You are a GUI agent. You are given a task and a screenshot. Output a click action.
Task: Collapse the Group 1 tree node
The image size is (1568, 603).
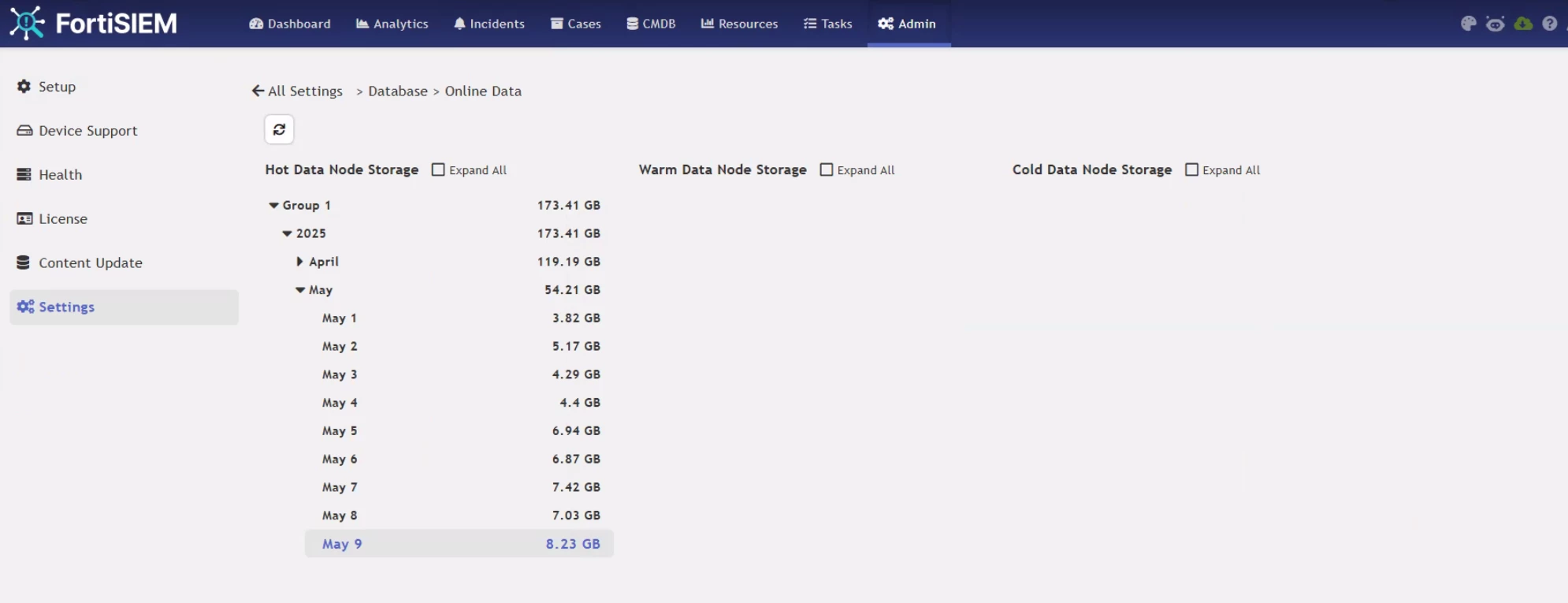click(273, 206)
